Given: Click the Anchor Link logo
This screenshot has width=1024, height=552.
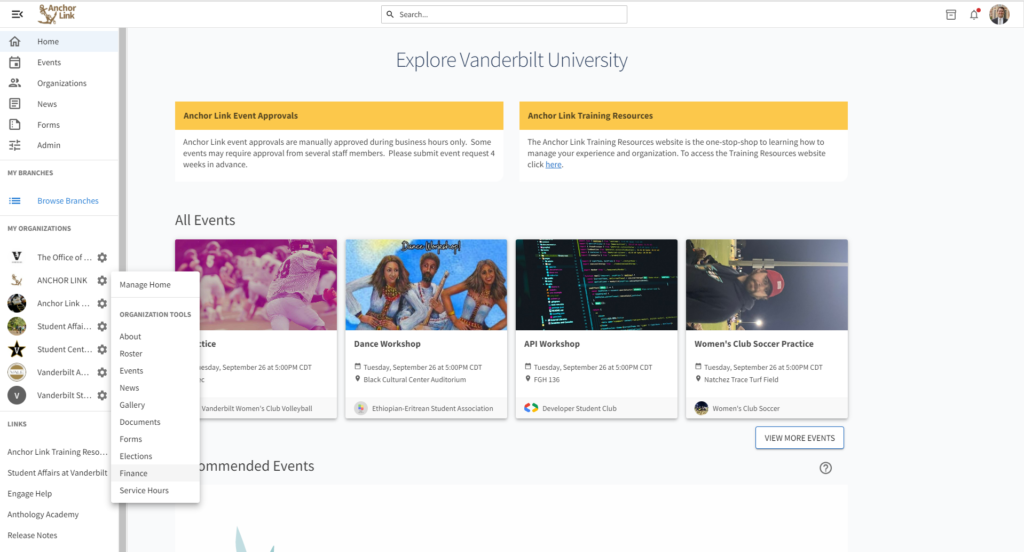Looking at the screenshot, I should coord(57,14).
